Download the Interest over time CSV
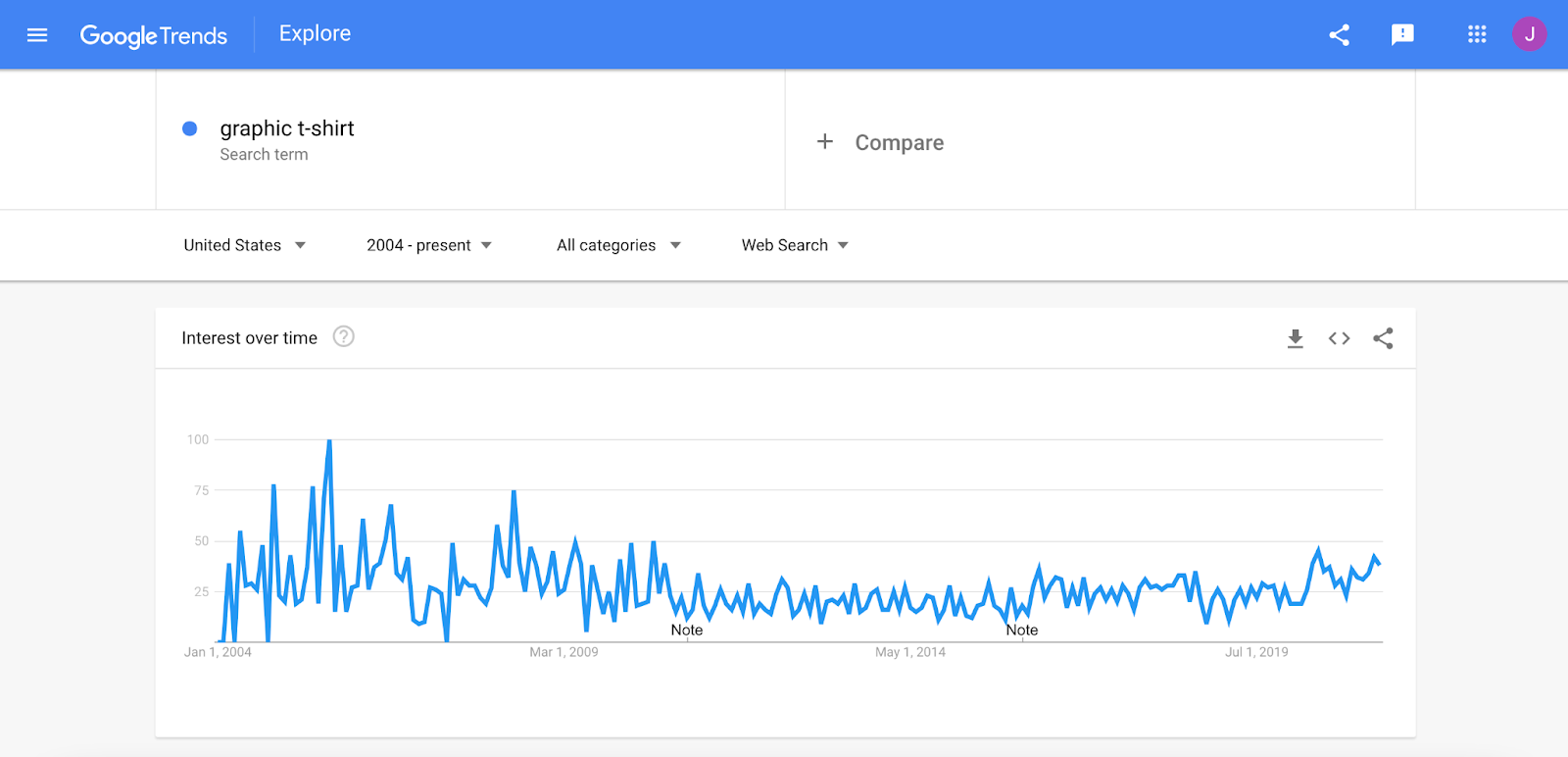Viewport: 1568px width, 757px height. (1295, 338)
